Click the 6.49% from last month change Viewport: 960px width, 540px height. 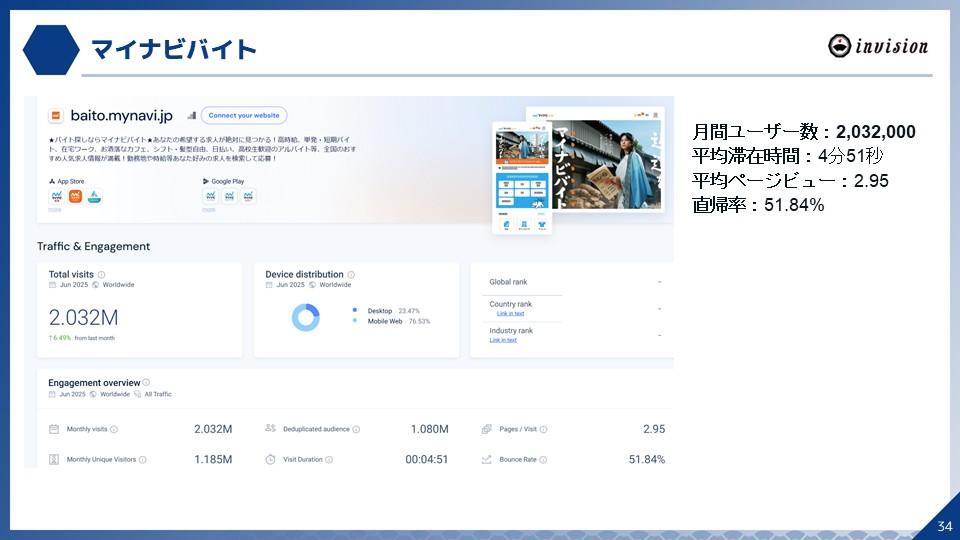[x=81, y=338]
